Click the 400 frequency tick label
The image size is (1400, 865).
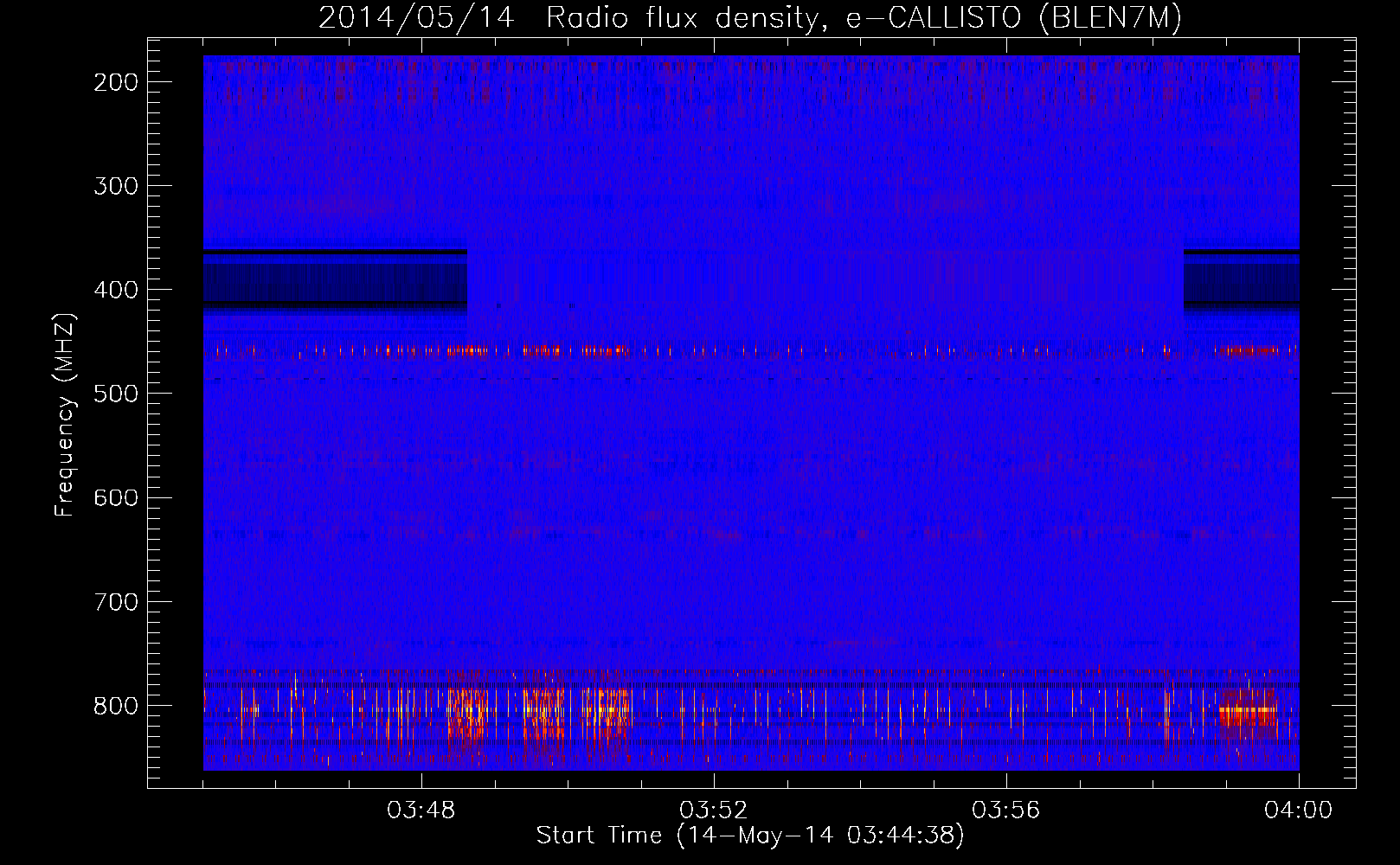pos(116,290)
